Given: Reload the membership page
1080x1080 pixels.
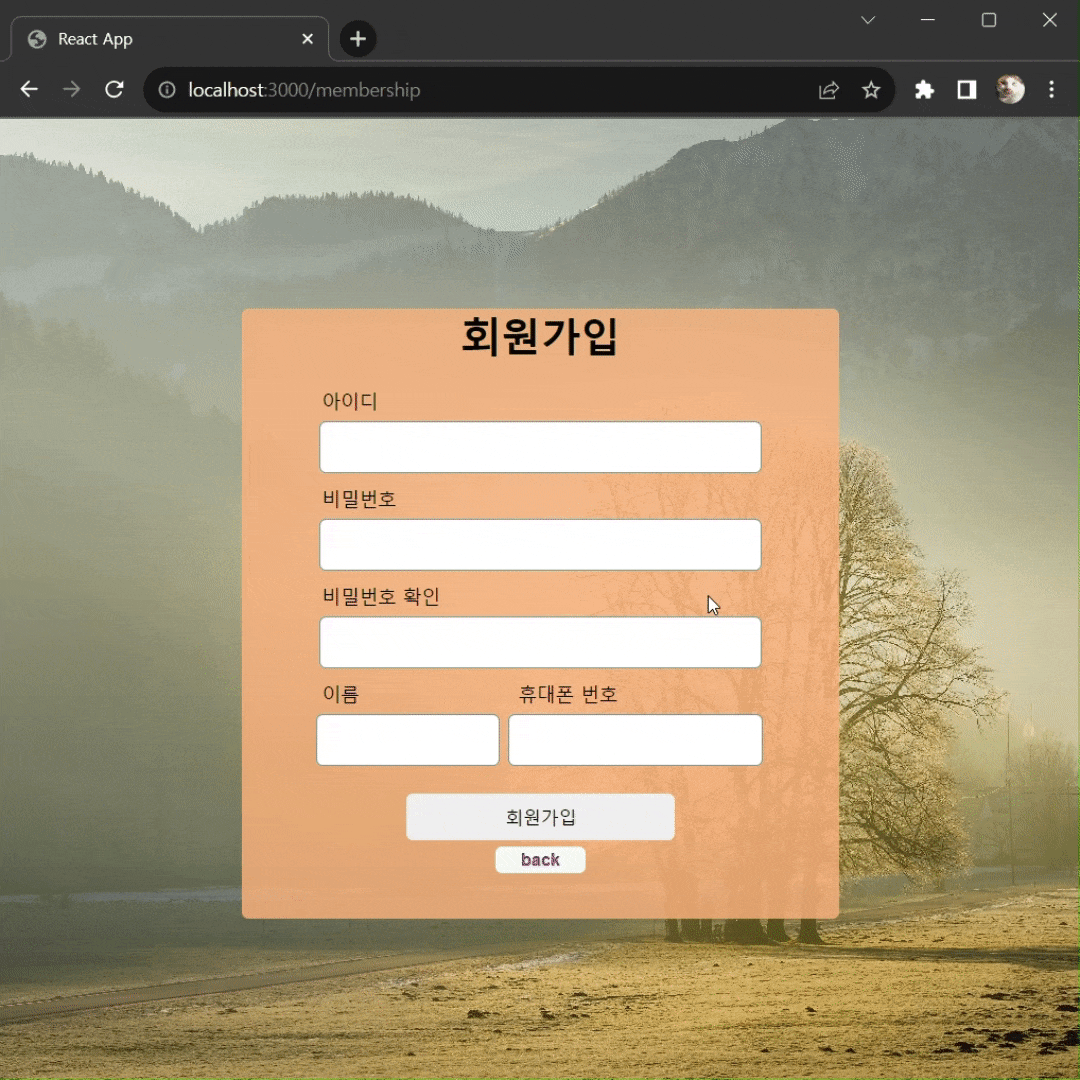Looking at the screenshot, I should (x=114, y=90).
